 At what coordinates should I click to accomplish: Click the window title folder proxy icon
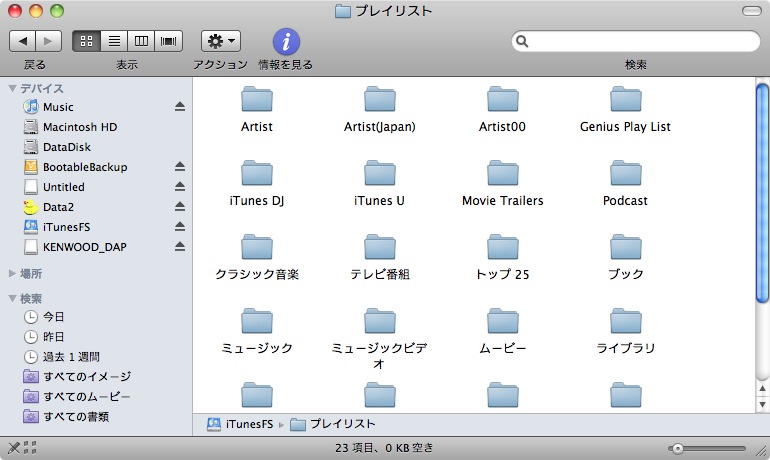coord(342,11)
